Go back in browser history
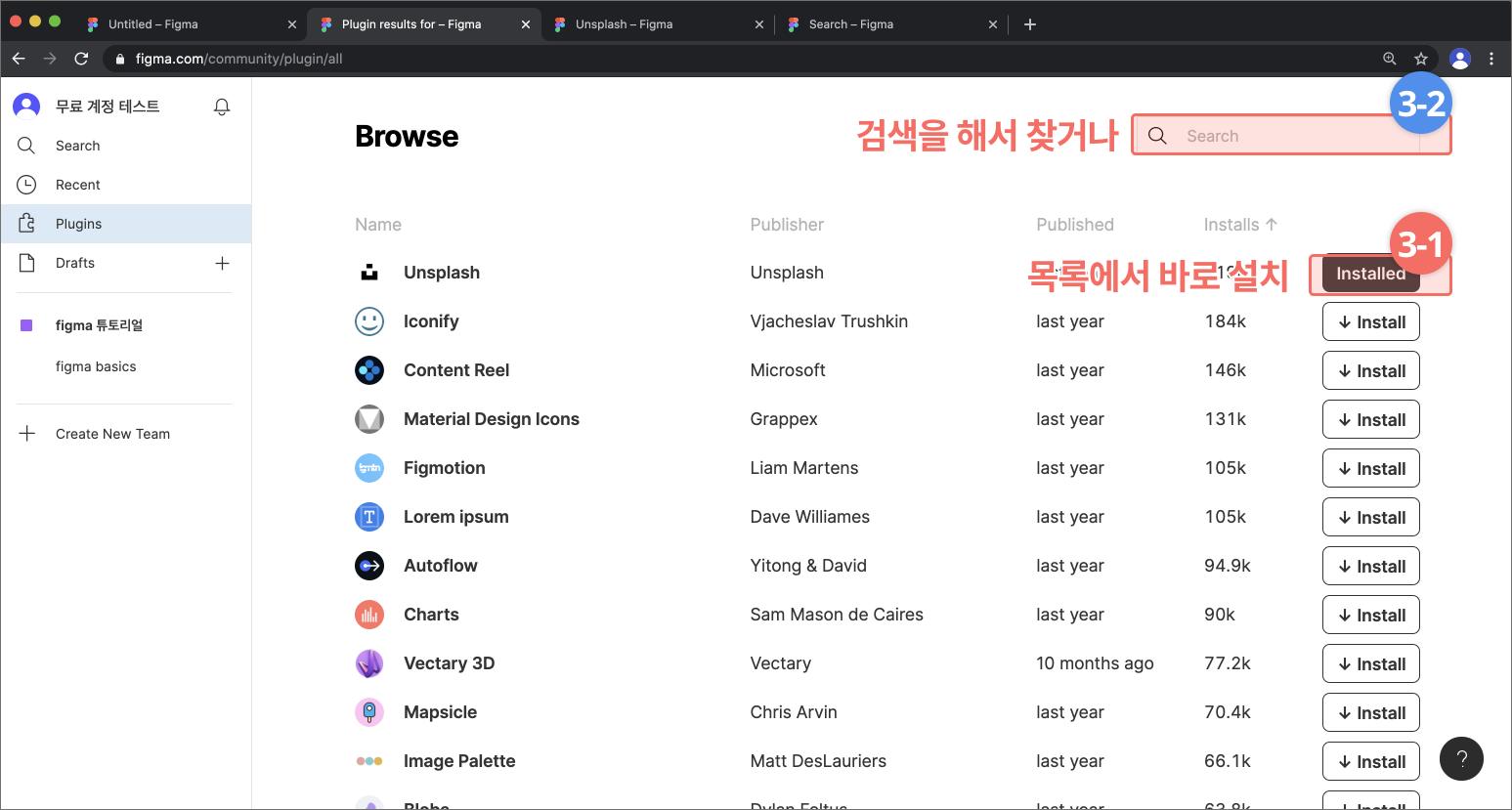This screenshot has width=1512, height=810. (19, 59)
